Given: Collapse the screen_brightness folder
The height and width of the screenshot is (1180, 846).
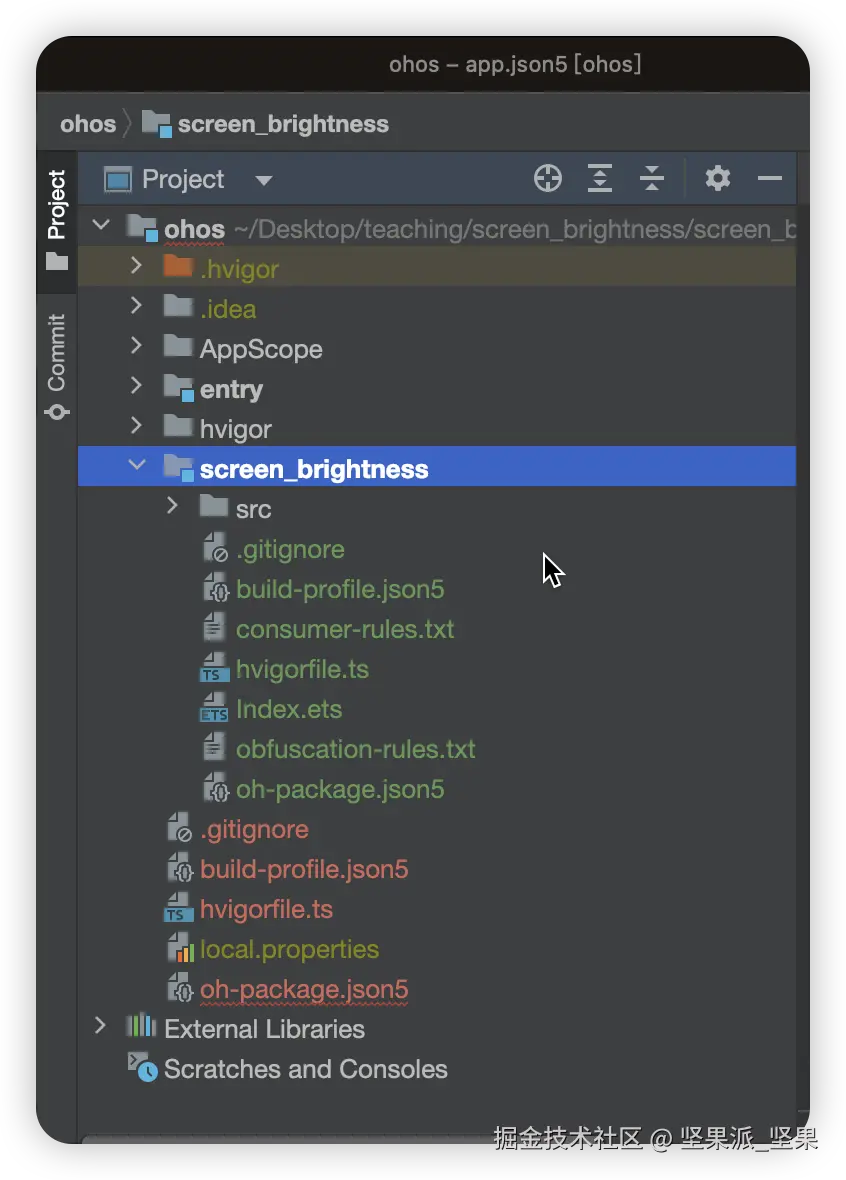Looking at the screenshot, I should (137, 467).
